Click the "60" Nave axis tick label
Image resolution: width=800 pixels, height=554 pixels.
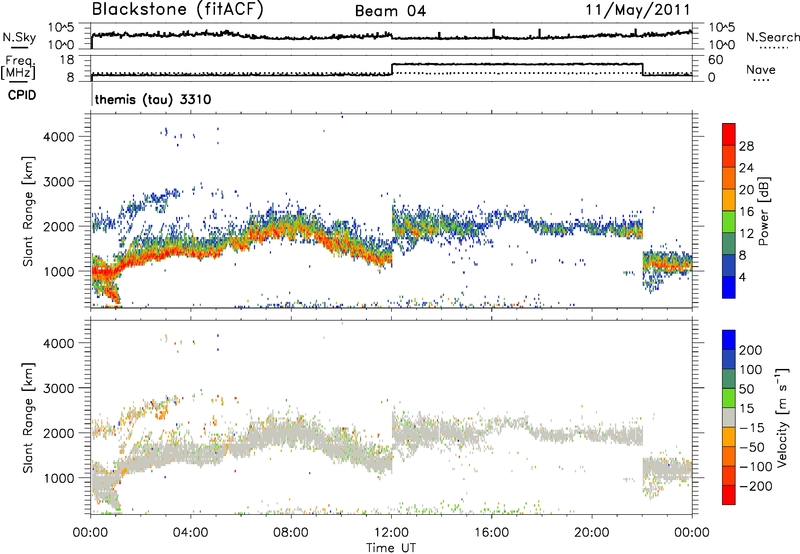coord(715,60)
